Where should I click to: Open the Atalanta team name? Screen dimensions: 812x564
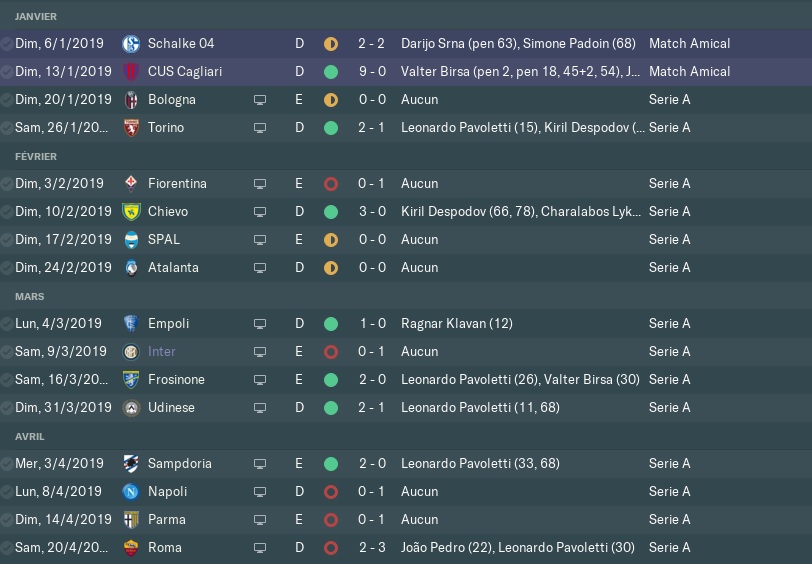[x=173, y=268]
